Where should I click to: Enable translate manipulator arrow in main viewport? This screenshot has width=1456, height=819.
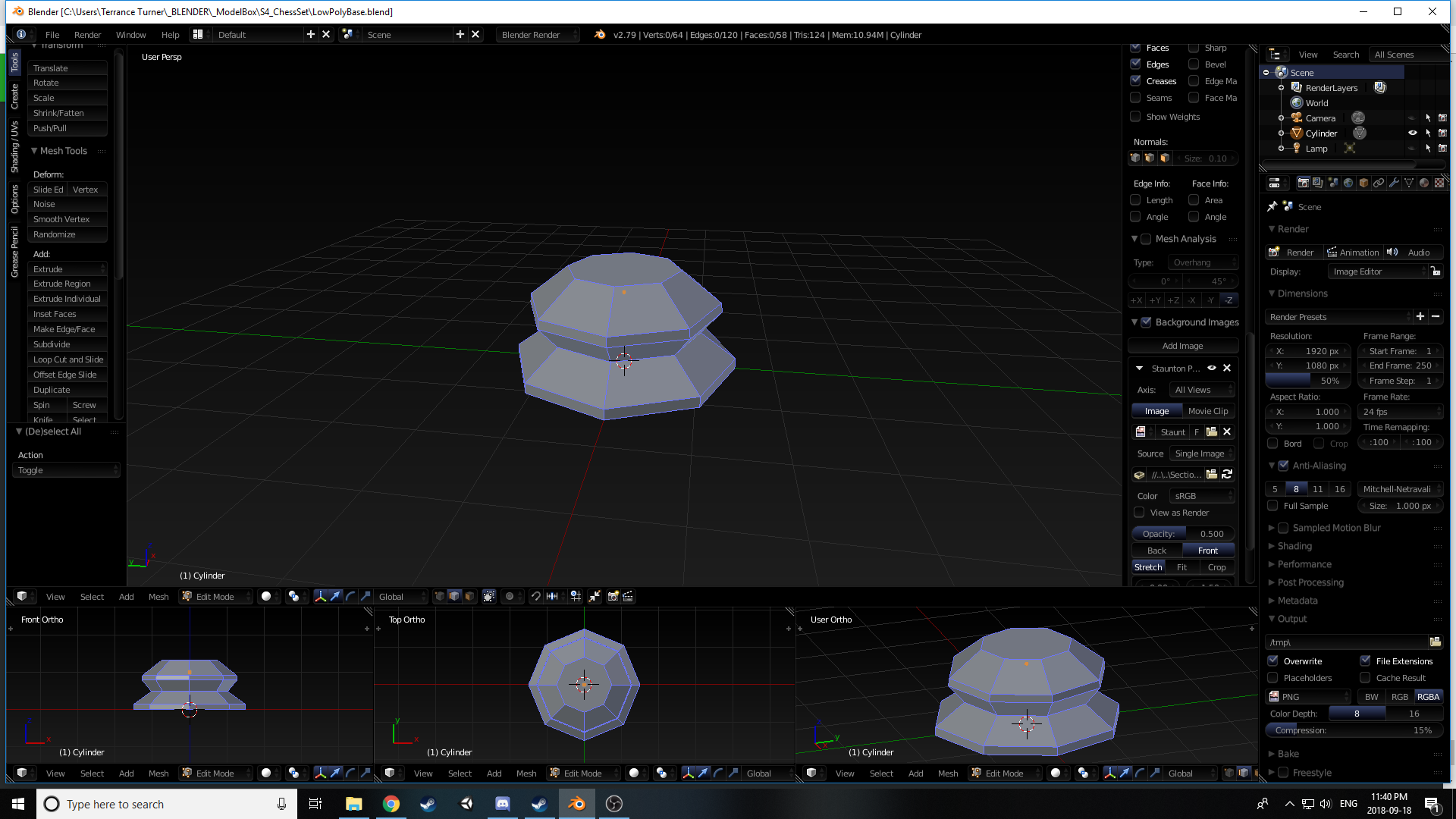click(x=335, y=596)
